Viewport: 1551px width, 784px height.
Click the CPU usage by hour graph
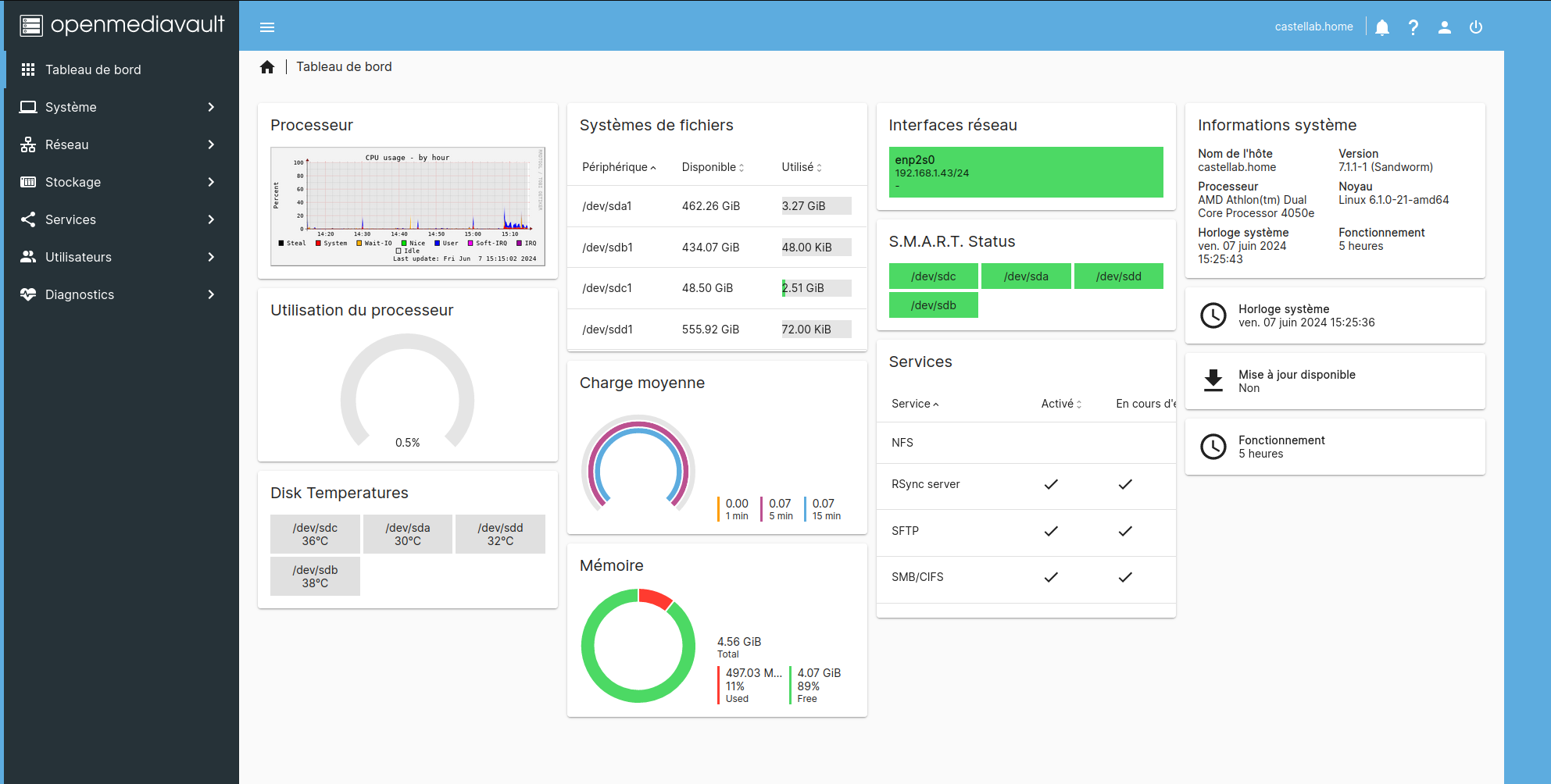(x=407, y=206)
